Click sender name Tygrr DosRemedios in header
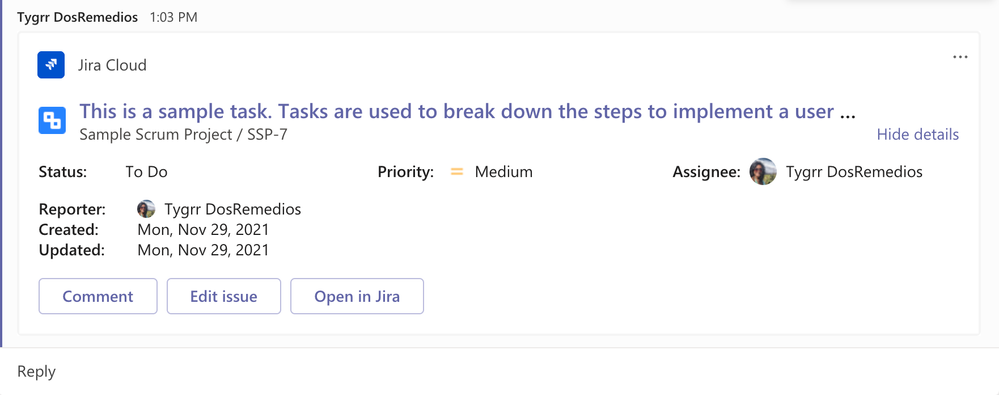This screenshot has height=395, width=999. [78, 17]
